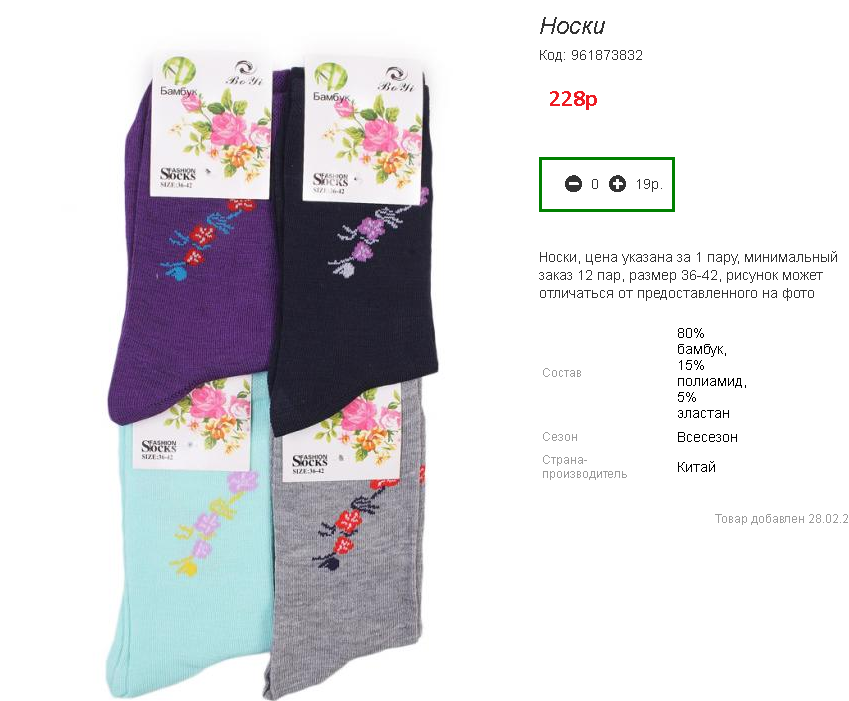This screenshot has width=849, height=701.
Task: Click the quantity value 0 field
Action: point(595,185)
